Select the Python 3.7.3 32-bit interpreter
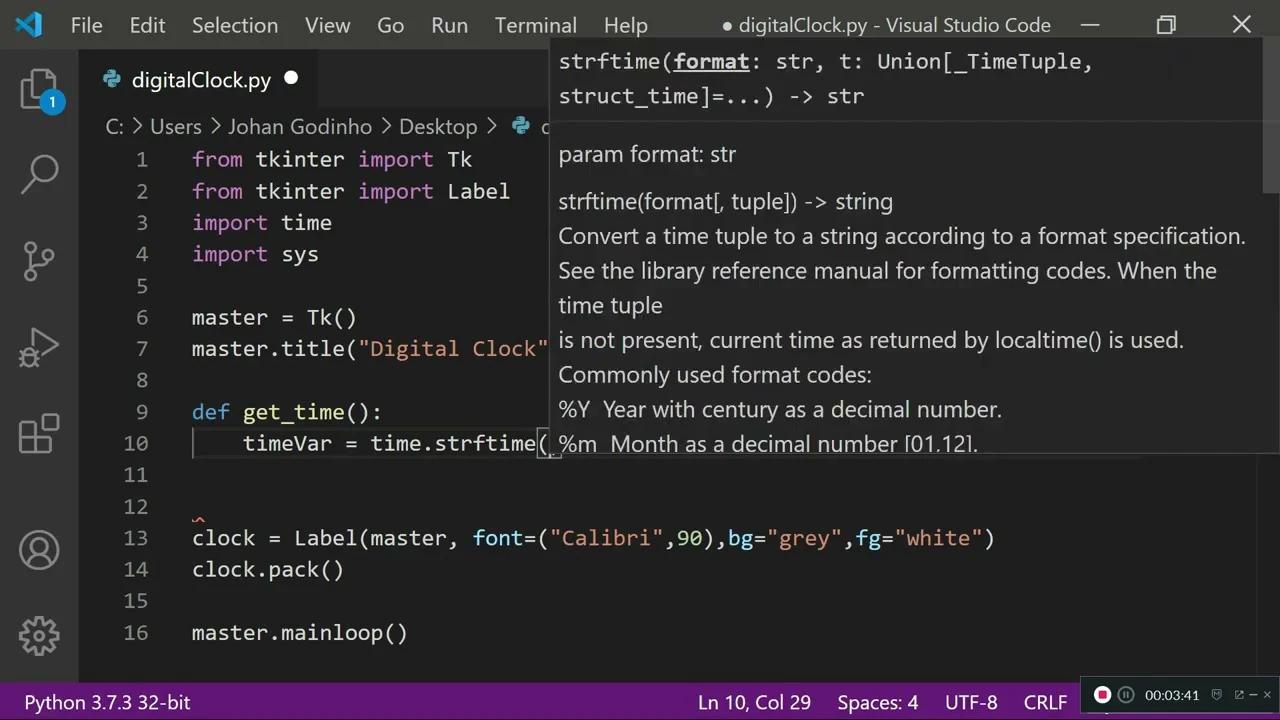 (107, 702)
